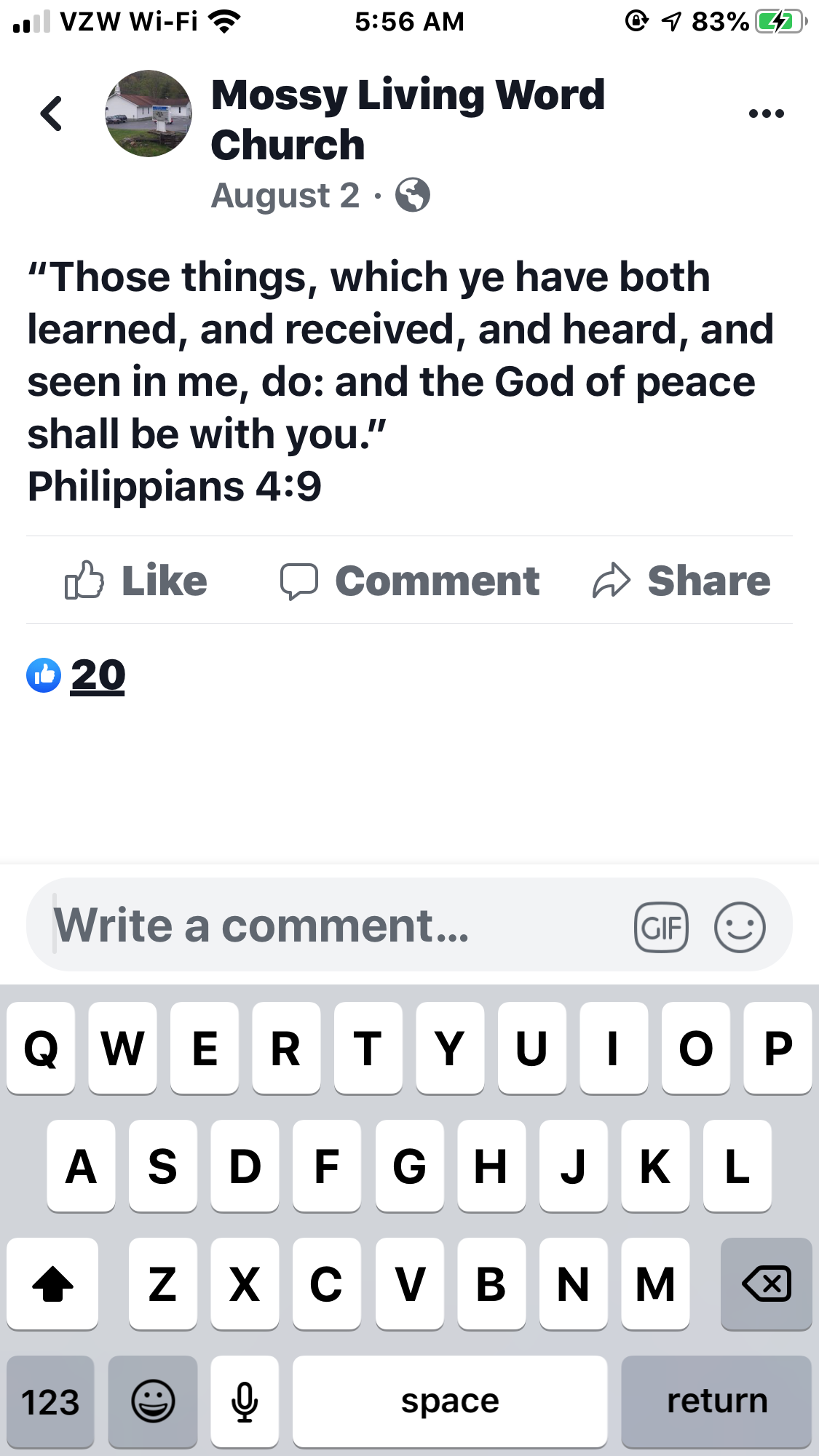The height and width of the screenshot is (1456, 819).
Task: Tap the blue thumbs-up reaction icon
Action: tap(44, 675)
